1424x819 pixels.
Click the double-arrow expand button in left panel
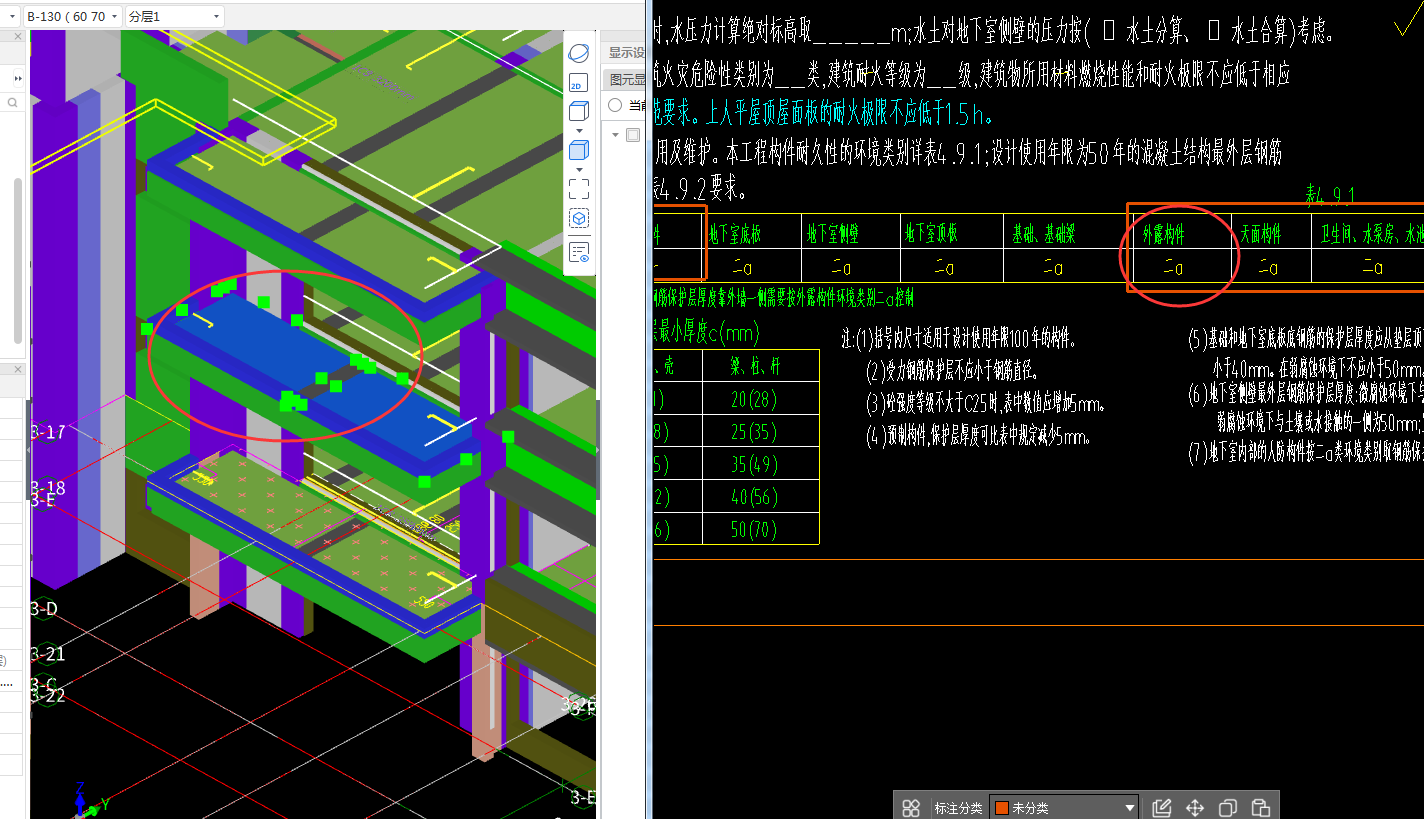(x=17, y=78)
